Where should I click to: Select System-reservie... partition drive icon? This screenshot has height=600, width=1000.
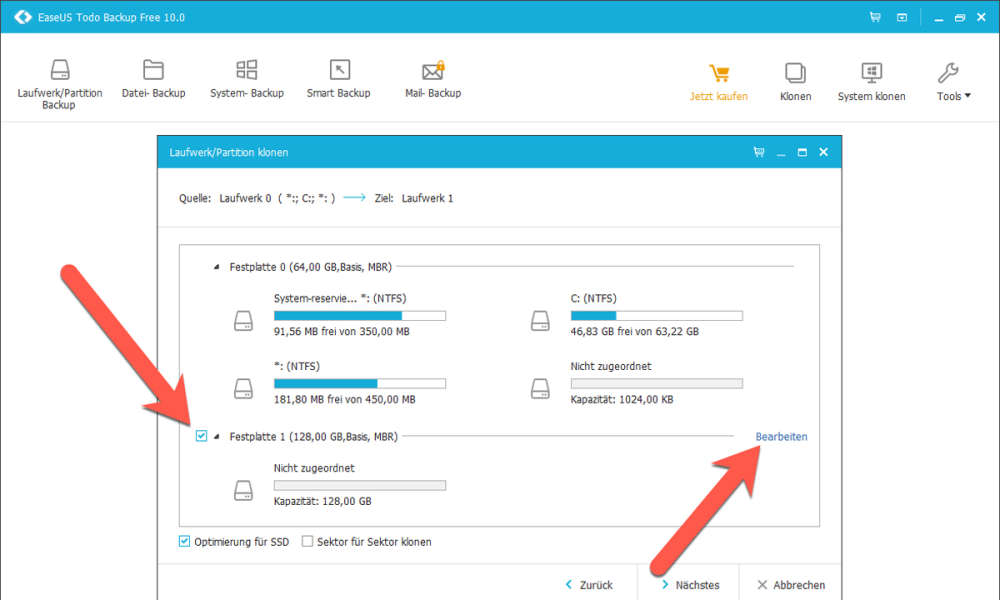(243, 321)
